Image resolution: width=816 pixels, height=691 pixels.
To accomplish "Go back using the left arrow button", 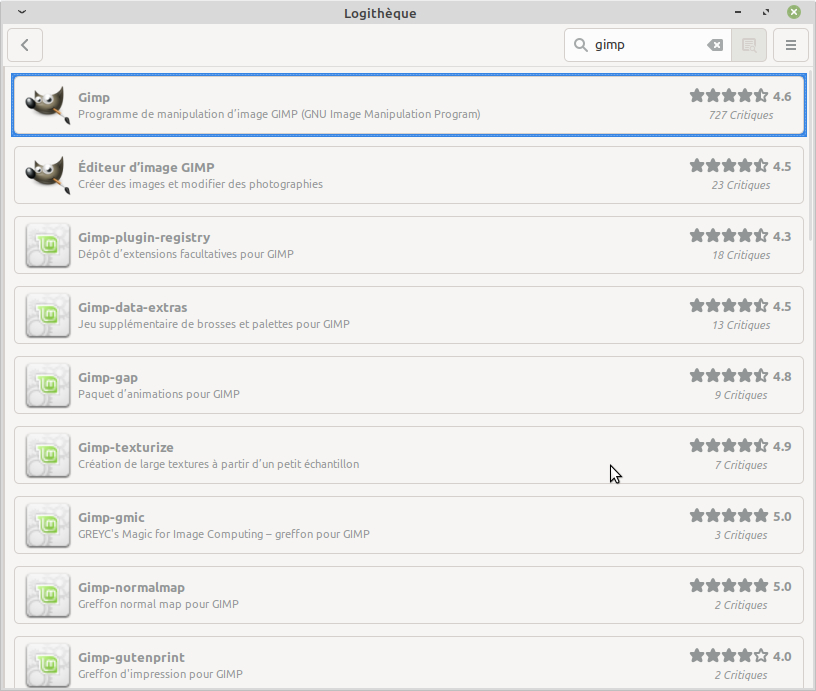I will tap(25, 45).
